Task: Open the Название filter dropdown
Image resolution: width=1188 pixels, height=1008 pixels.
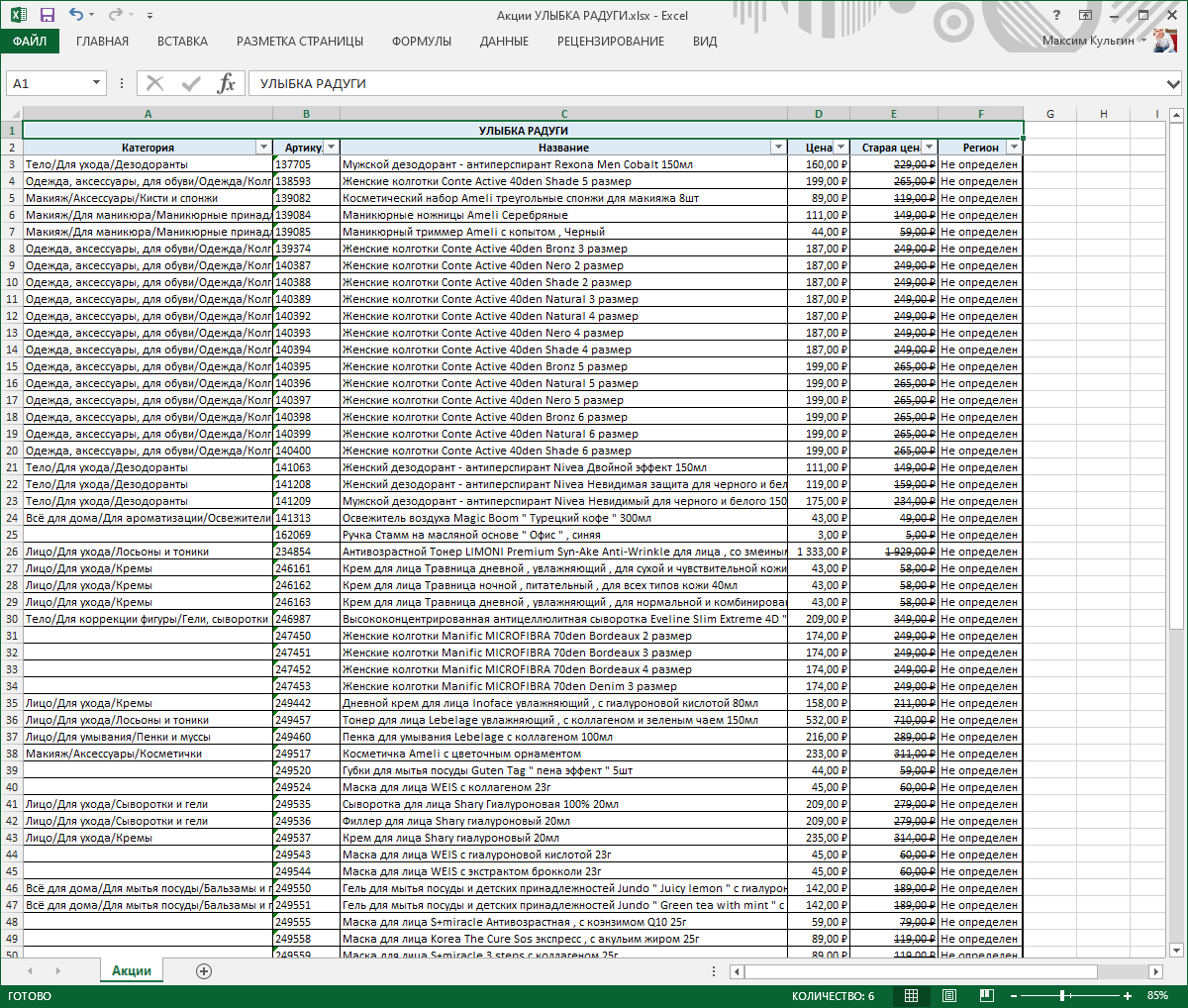Action: click(778, 148)
